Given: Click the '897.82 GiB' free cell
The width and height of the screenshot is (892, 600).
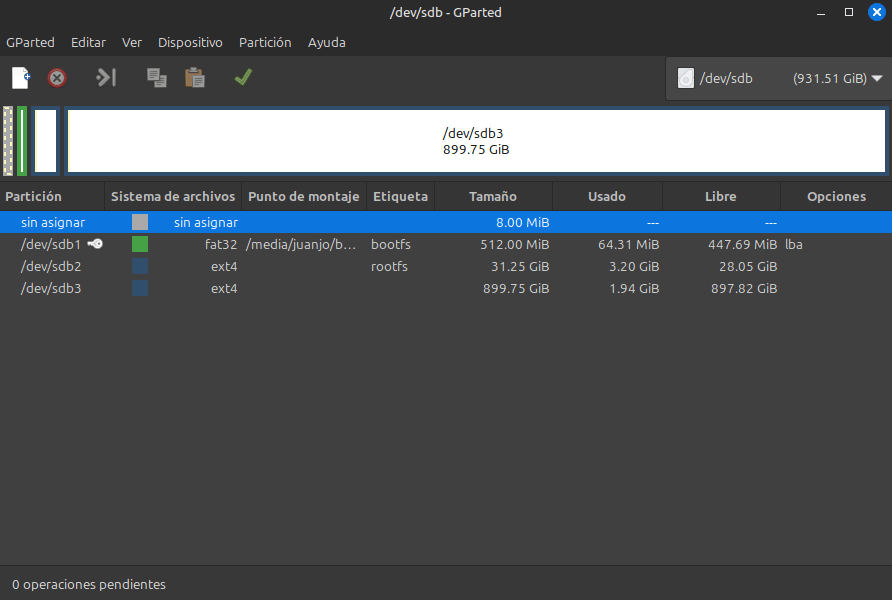Looking at the screenshot, I should (x=744, y=289).
